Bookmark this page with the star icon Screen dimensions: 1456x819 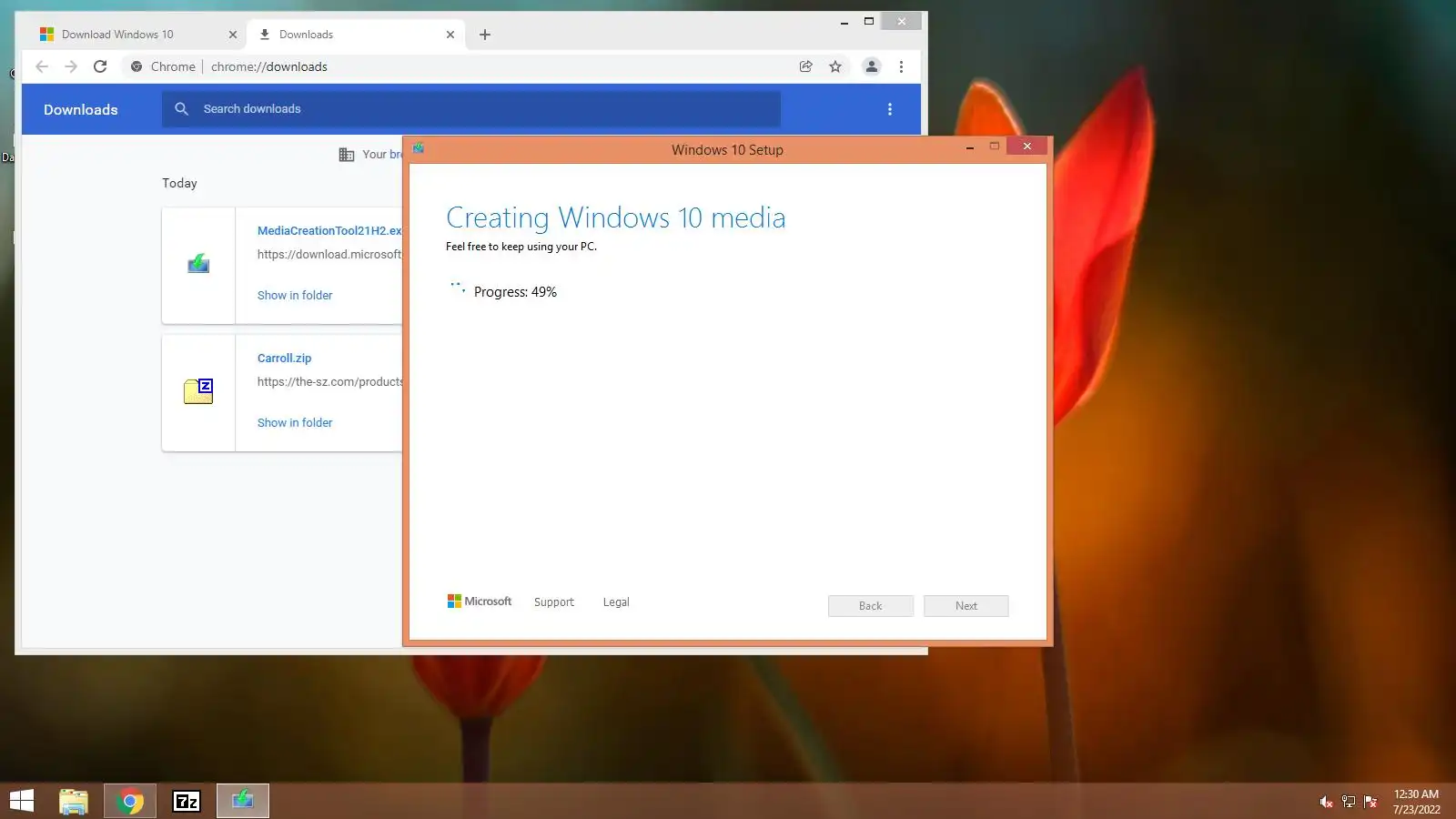point(835,66)
